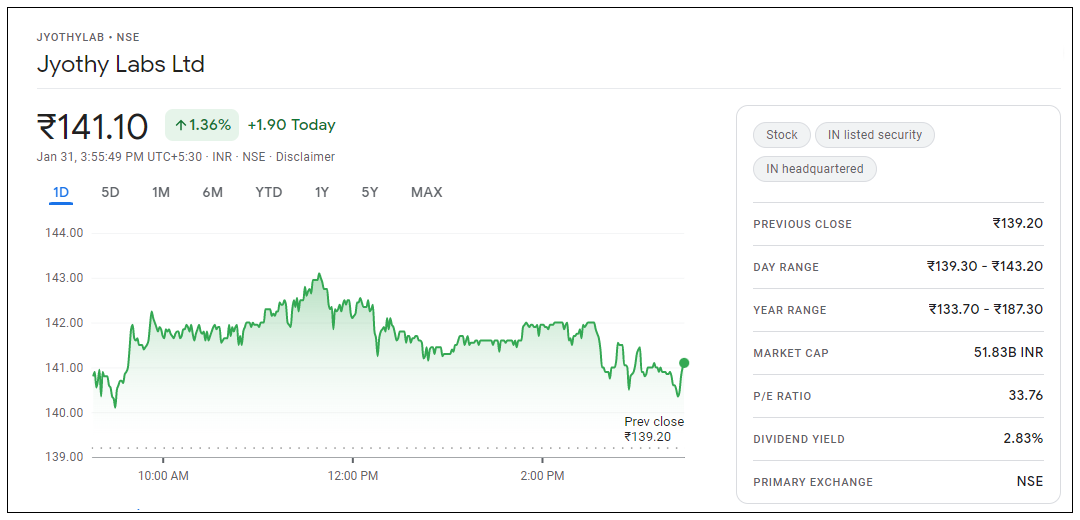The image size is (1080, 520).
Task: Click the 141.00 price axis label
Action: [62, 368]
